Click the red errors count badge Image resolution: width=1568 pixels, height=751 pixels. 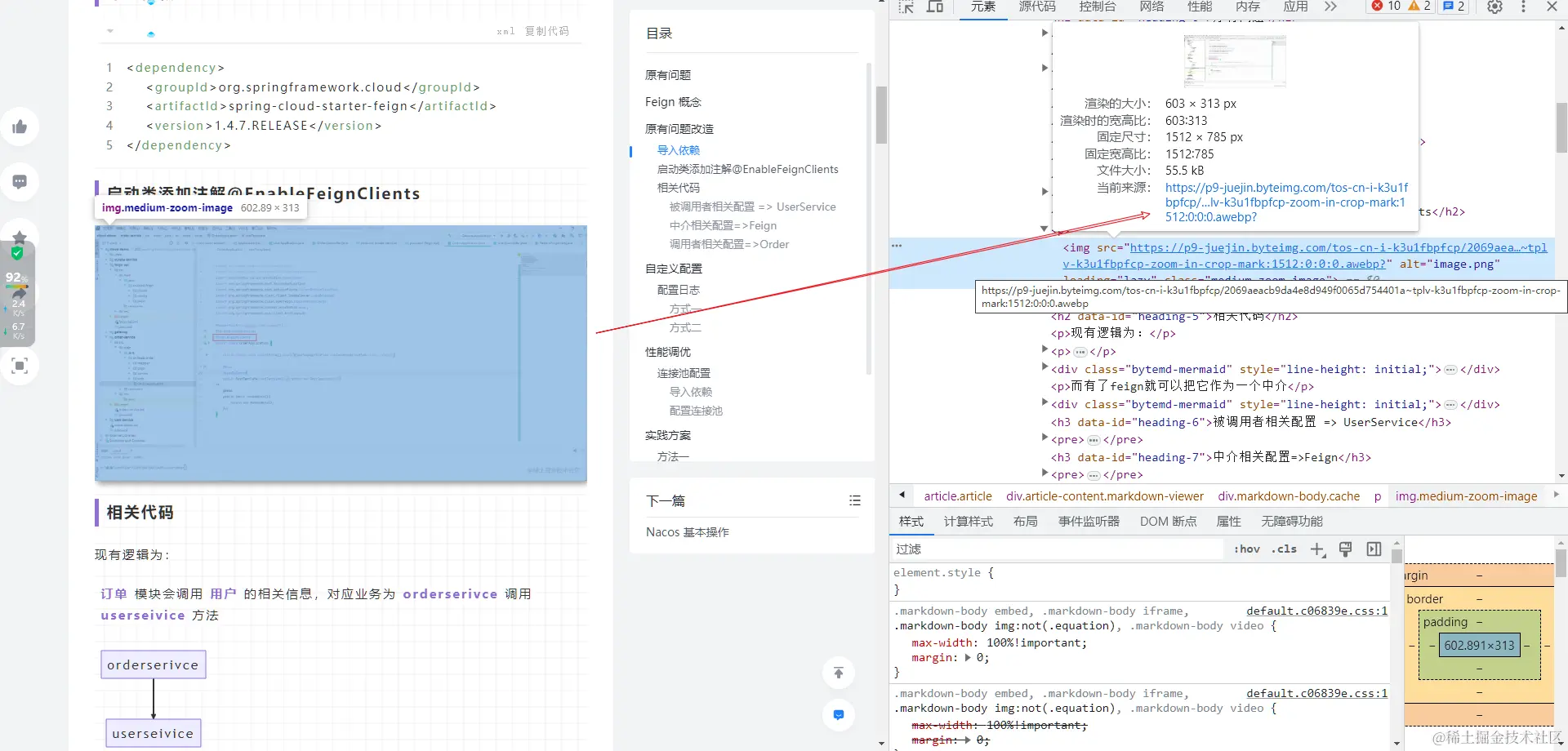point(1386,6)
